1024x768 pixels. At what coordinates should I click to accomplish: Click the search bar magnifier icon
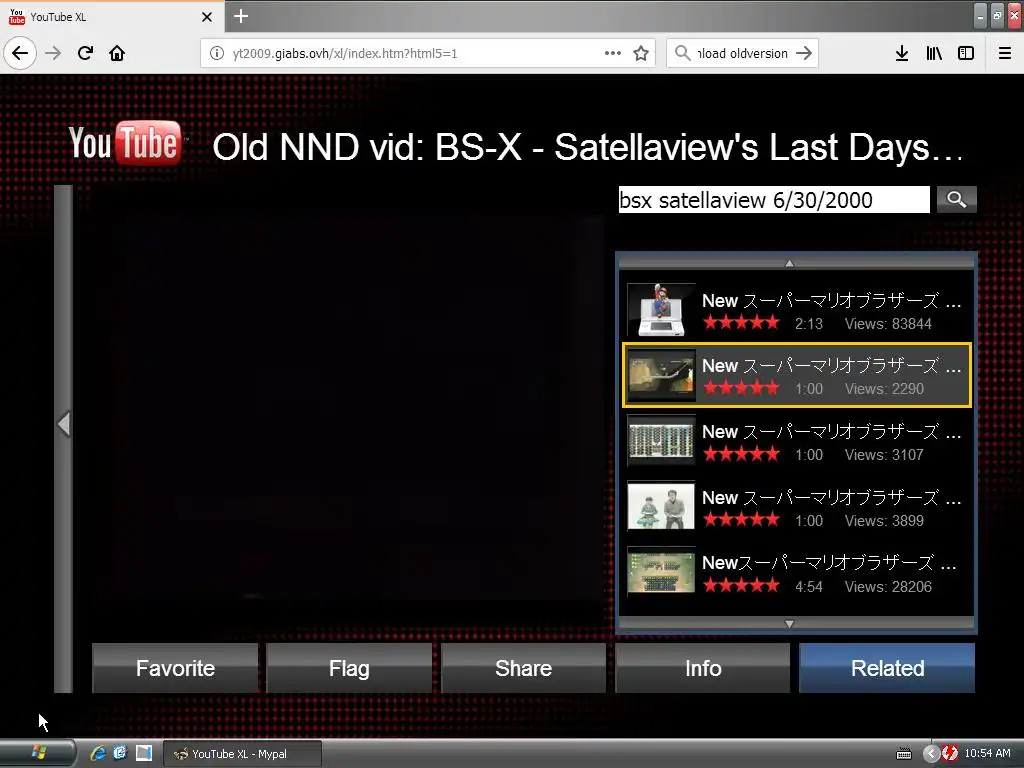pos(682,53)
